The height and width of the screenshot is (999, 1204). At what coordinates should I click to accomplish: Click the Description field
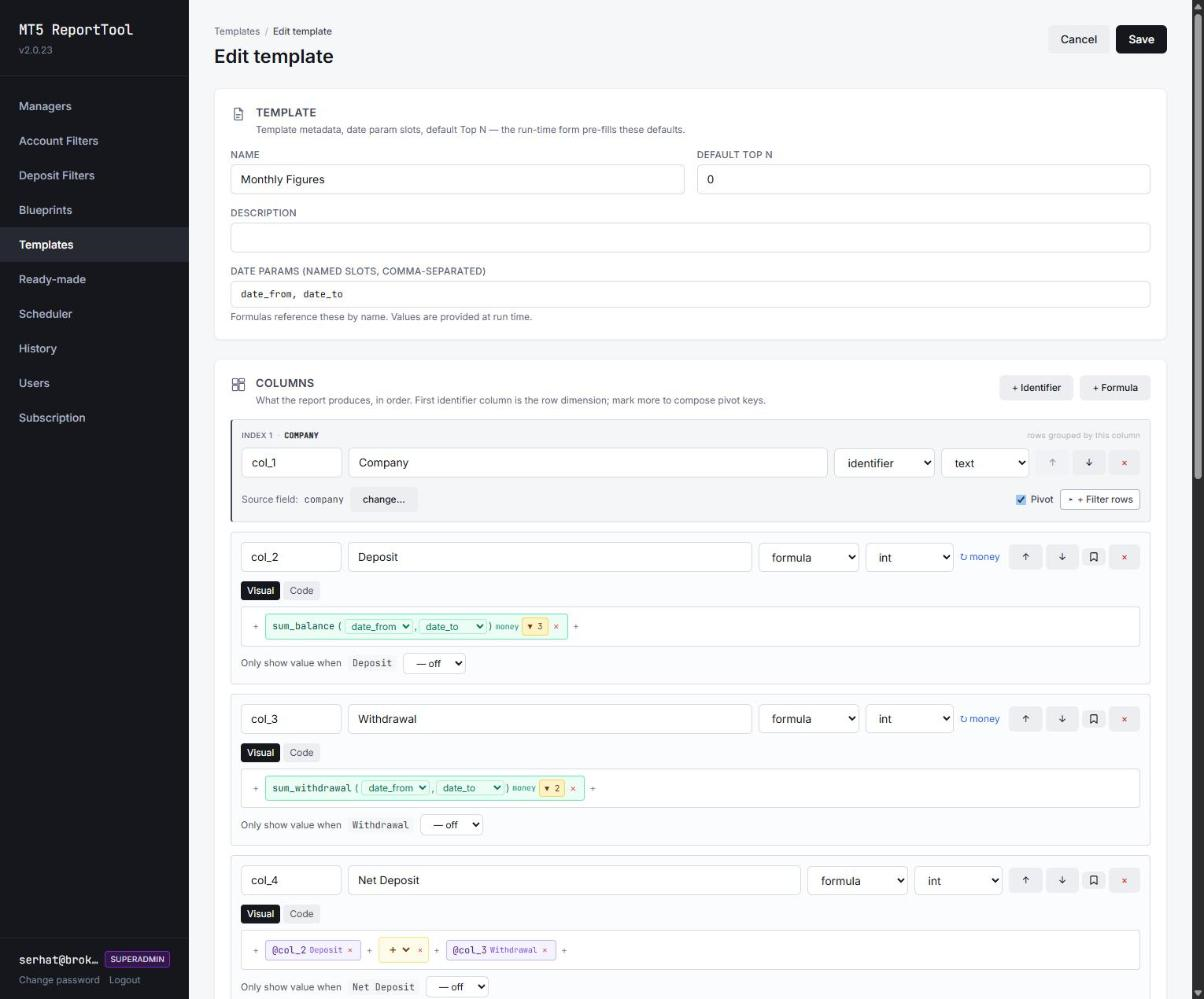pos(690,238)
